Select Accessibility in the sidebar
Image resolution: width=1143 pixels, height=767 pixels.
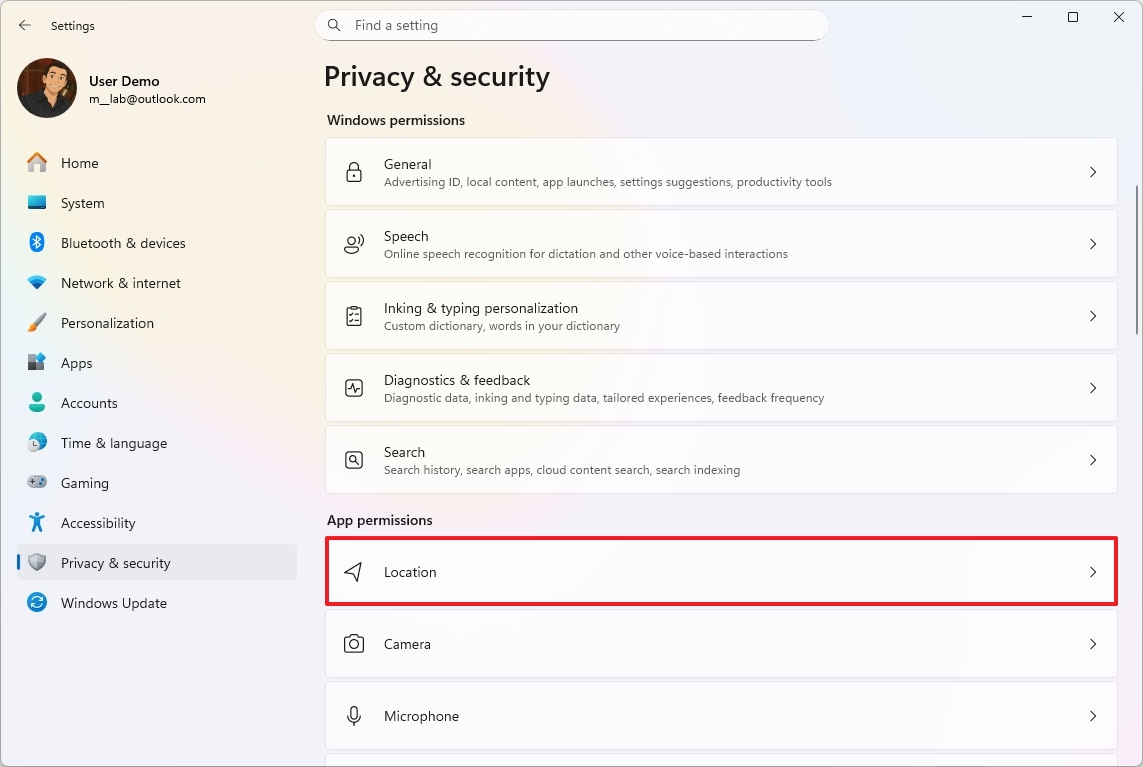point(98,523)
